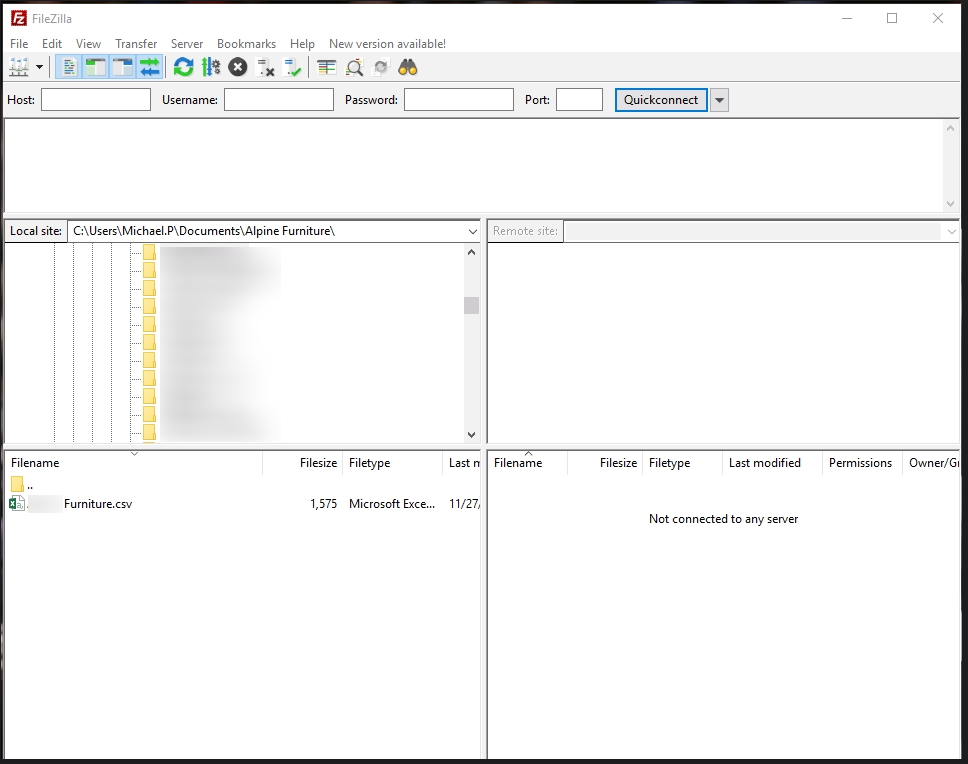The height and width of the screenshot is (764, 968).
Task: Click the Microsoft Exce... filetype cell
Action: [x=392, y=504]
